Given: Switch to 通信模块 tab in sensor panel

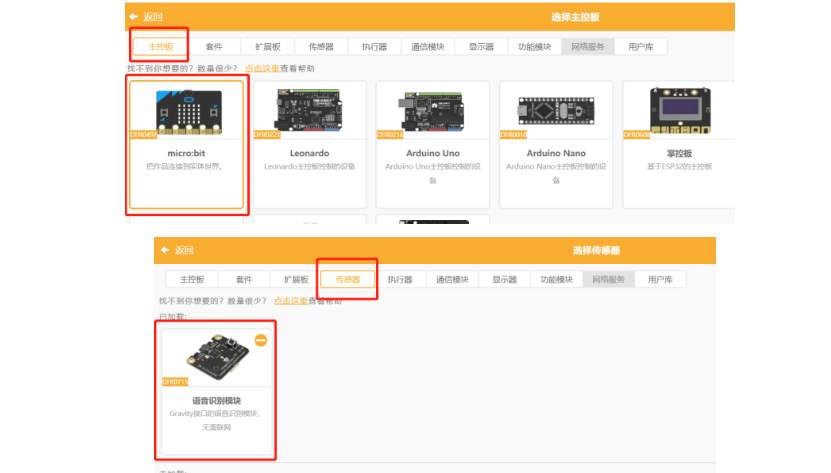Looking at the screenshot, I should tap(452, 279).
